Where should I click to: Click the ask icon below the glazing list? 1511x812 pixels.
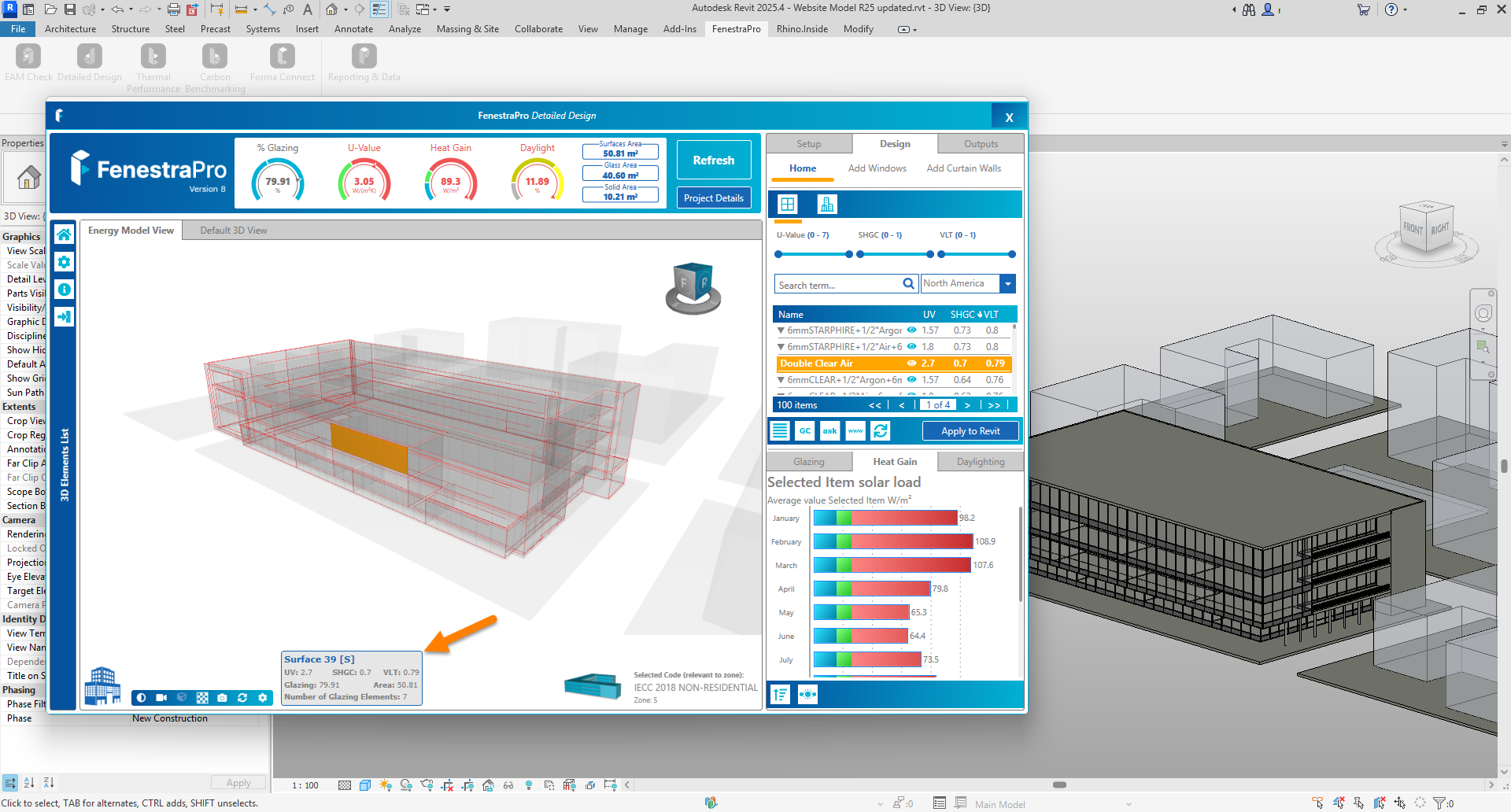[830, 431]
